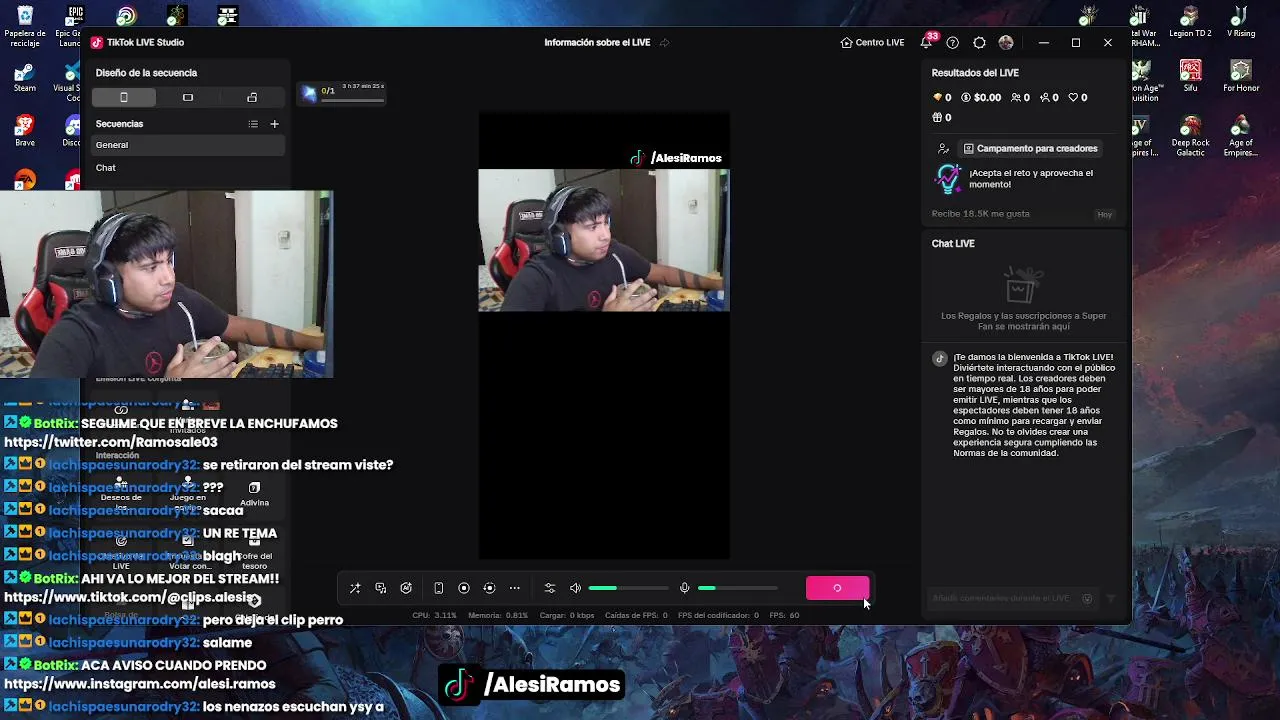The width and height of the screenshot is (1280, 720).
Task: Click the likes heart count icon
Action: pyautogui.click(x=1077, y=97)
